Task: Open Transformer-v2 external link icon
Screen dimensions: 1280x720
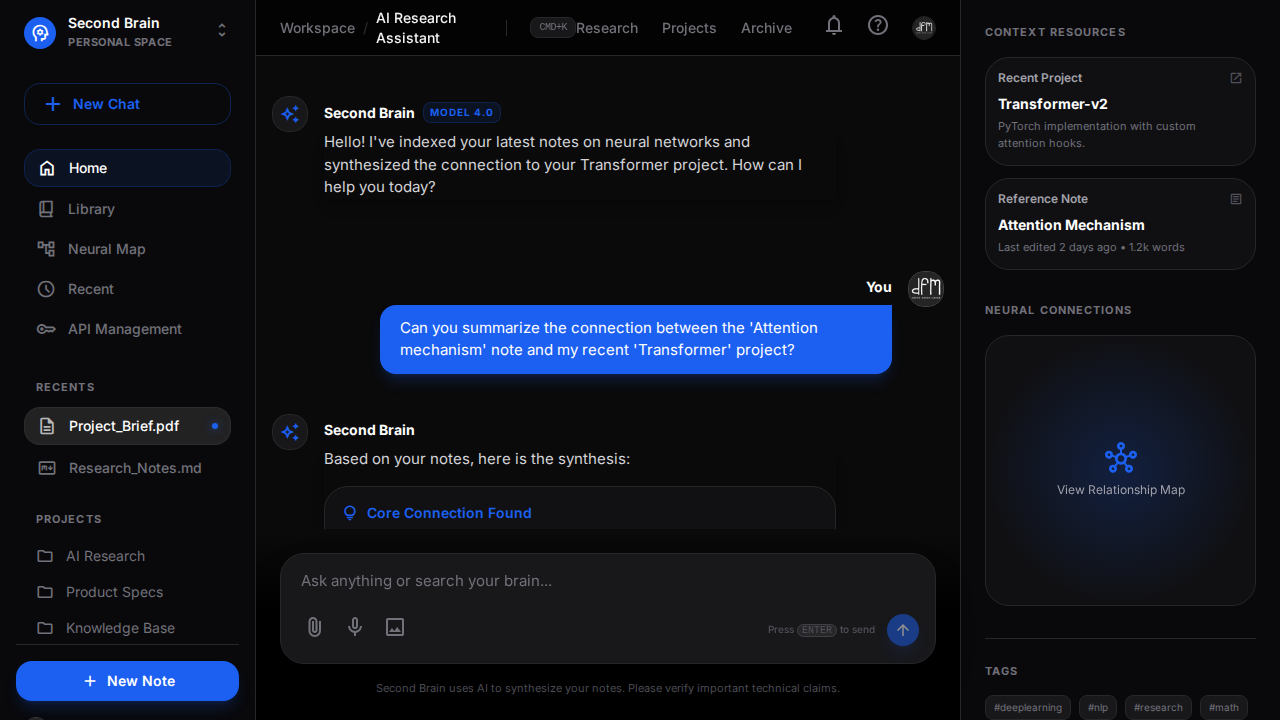Action: coord(1236,78)
